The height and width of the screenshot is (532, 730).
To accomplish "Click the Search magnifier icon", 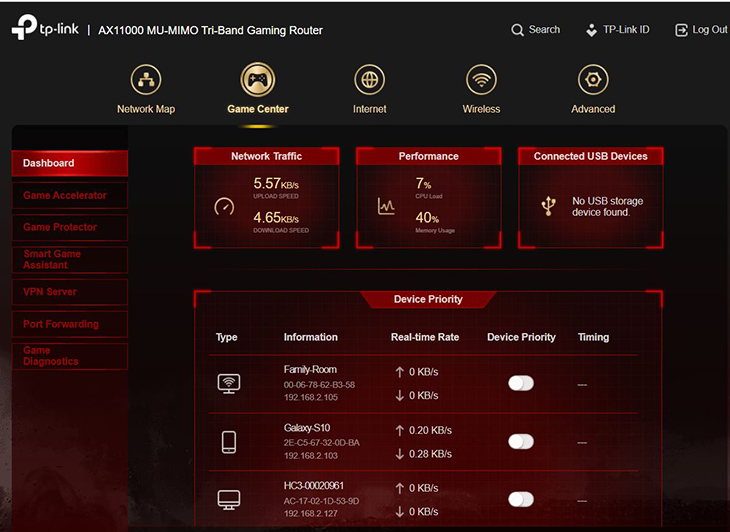I will [517, 30].
